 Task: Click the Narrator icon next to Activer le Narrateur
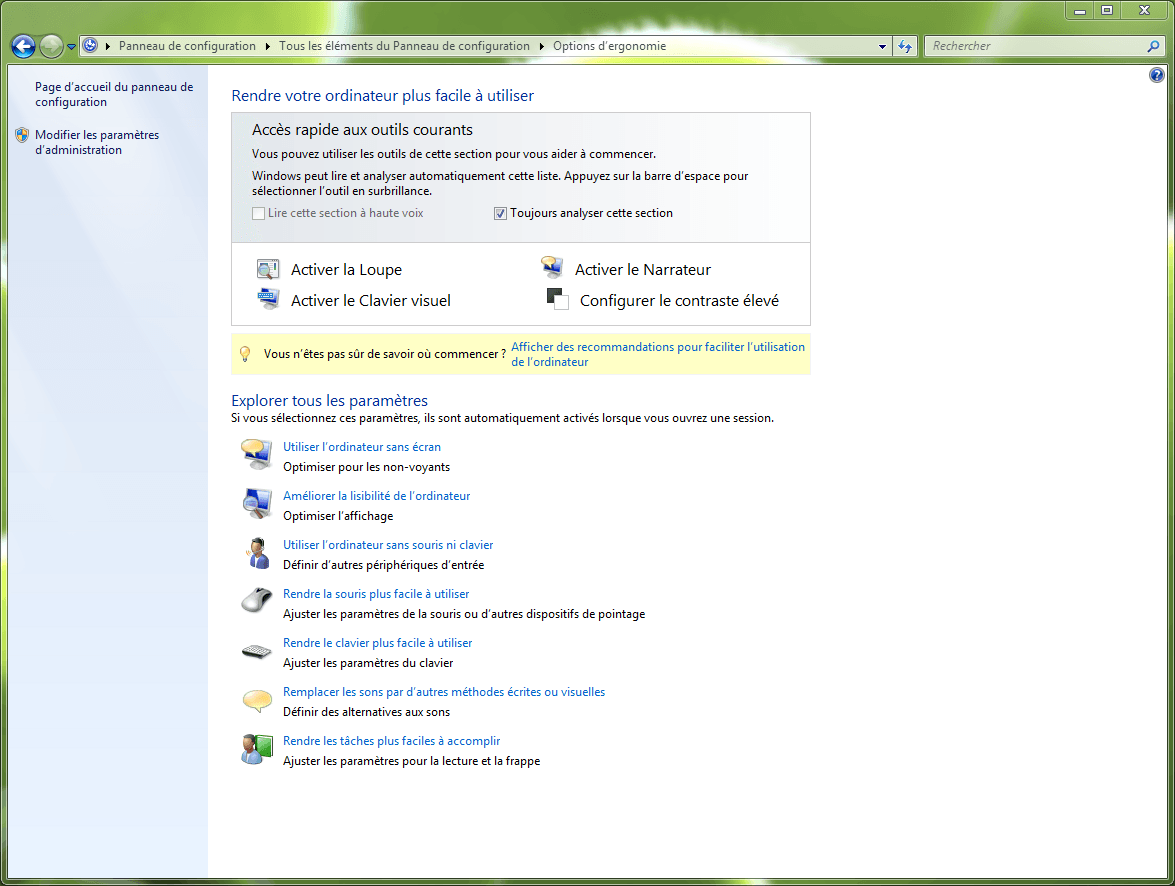tap(552, 266)
